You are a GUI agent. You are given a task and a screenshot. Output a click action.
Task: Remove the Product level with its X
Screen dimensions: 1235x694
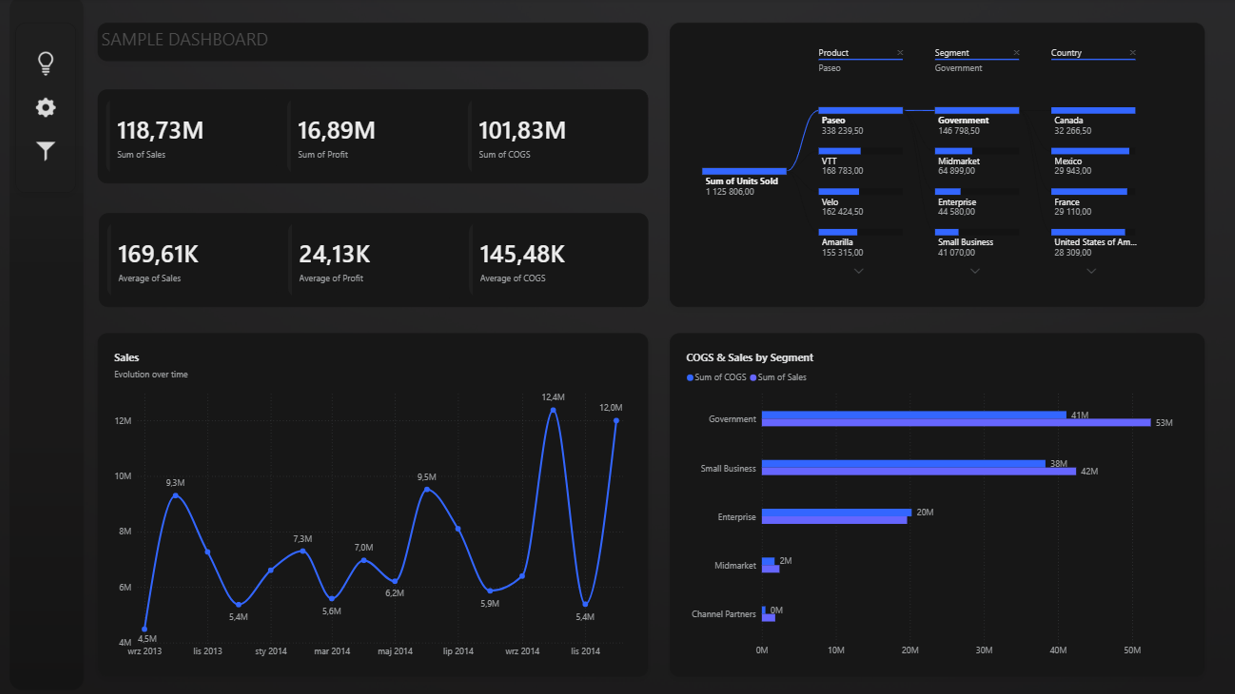coord(900,53)
